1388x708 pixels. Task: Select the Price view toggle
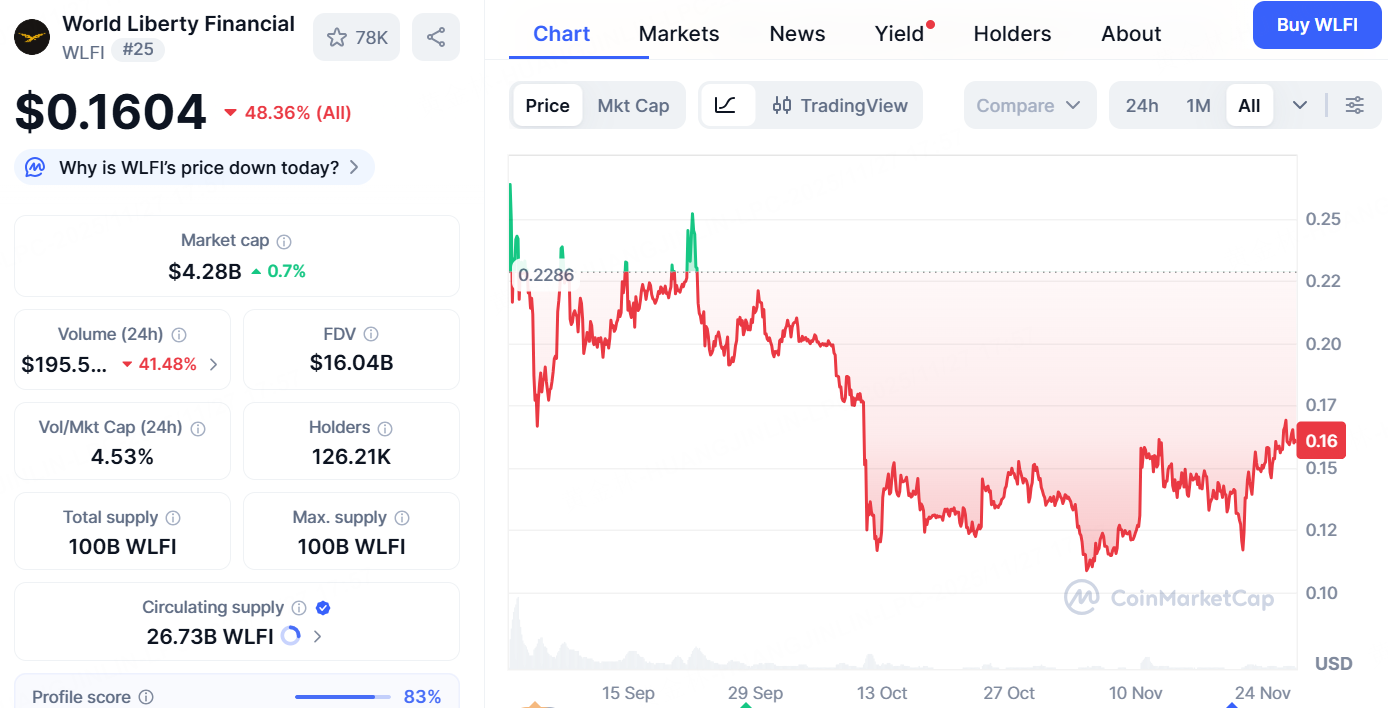548,104
